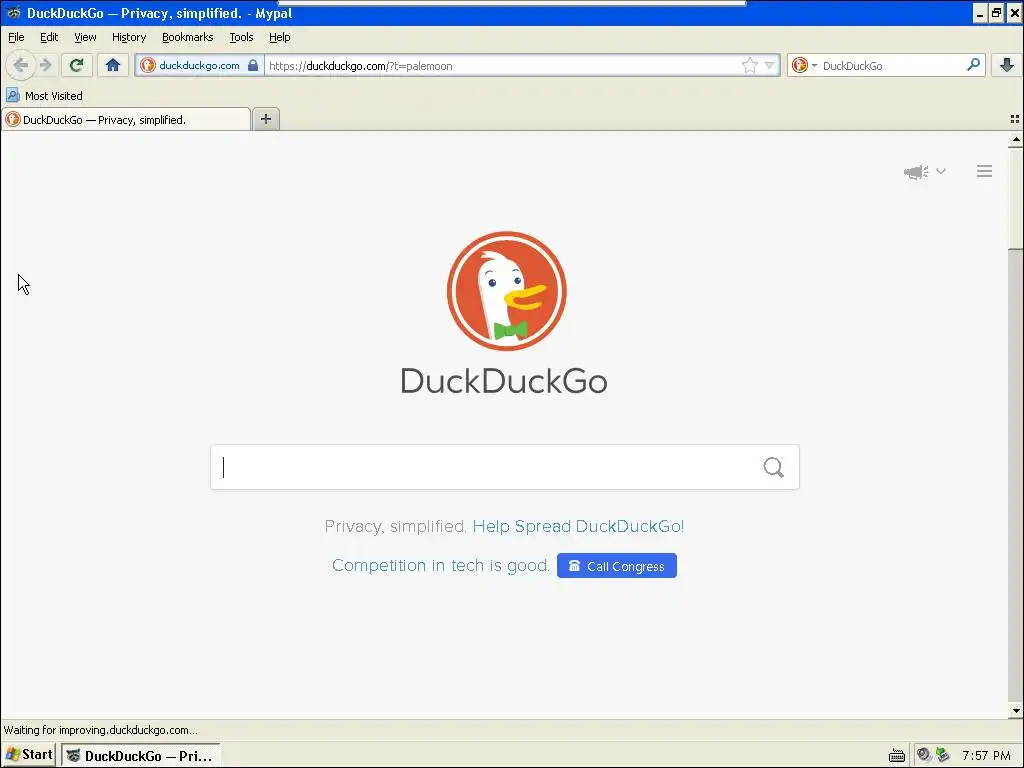Image resolution: width=1024 pixels, height=768 pixels.
Task: Open the Bookmarks menu
Action: pyautogui.click(x=187, y=37)
